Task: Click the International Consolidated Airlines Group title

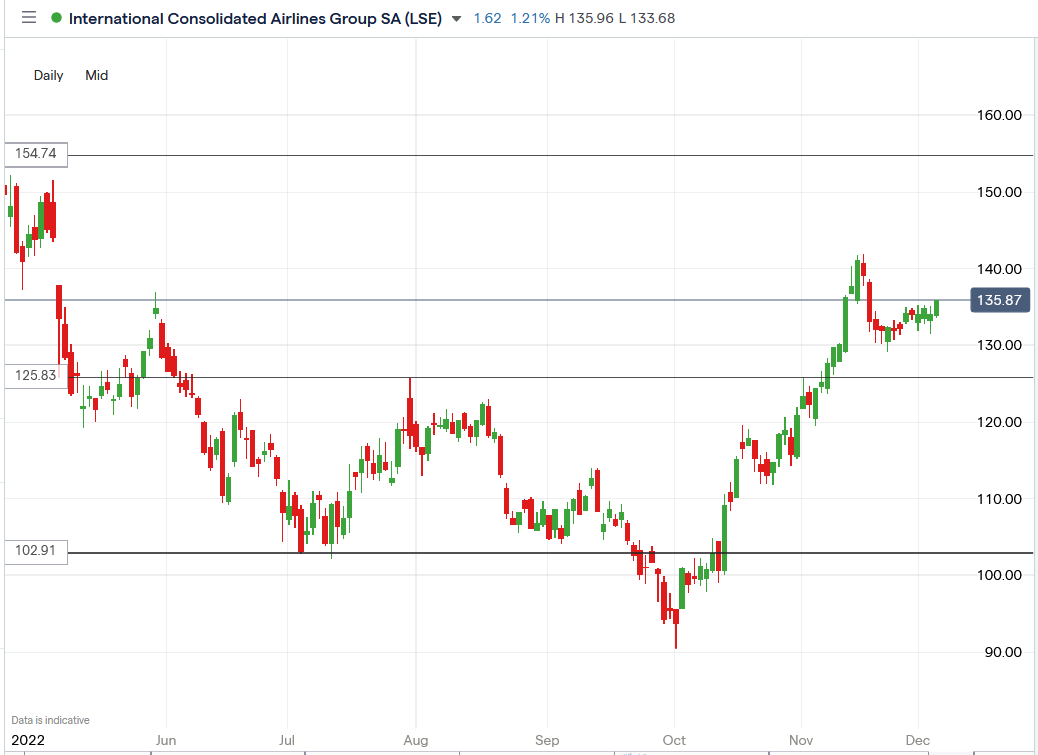Action: 255,19
